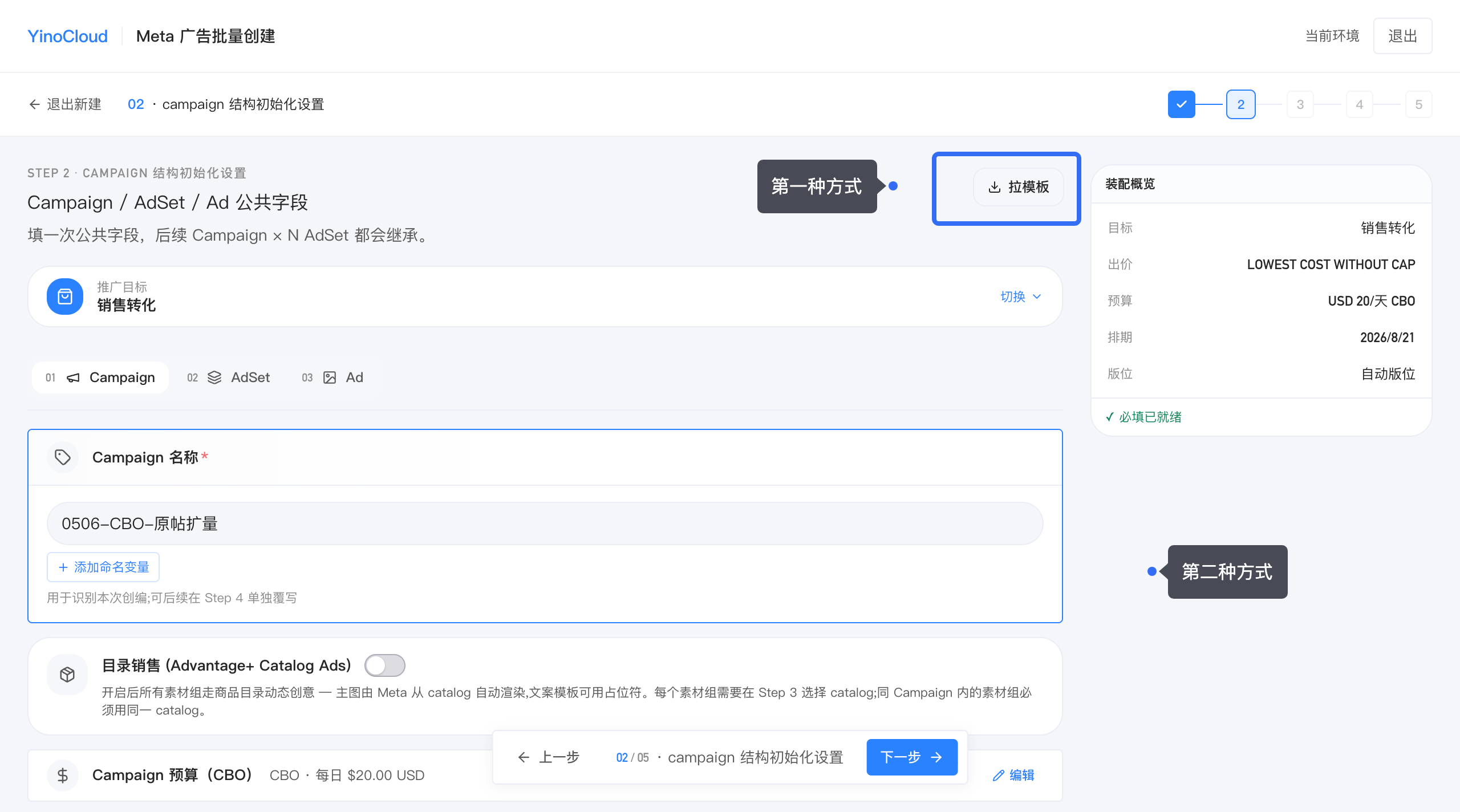The width and height of the screenshot is (1460, 812).
Task: Switch to the 01 Campaign tab
Action: pyautogui.click(x=100, y=377)
